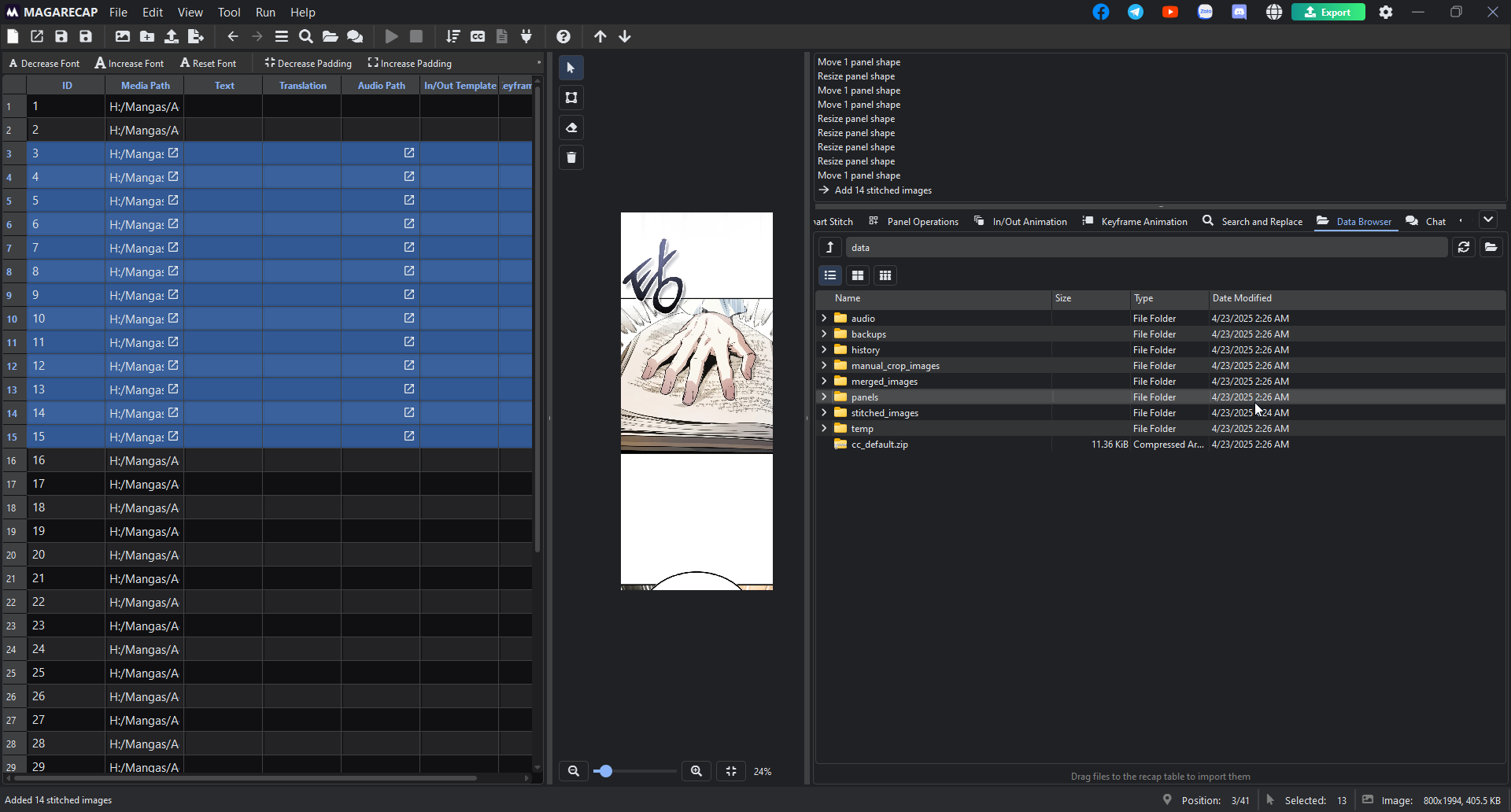This screenshot has height=812, width=1511.
Task: Click Decrease Padding button
Action: [x=308, y=63]
